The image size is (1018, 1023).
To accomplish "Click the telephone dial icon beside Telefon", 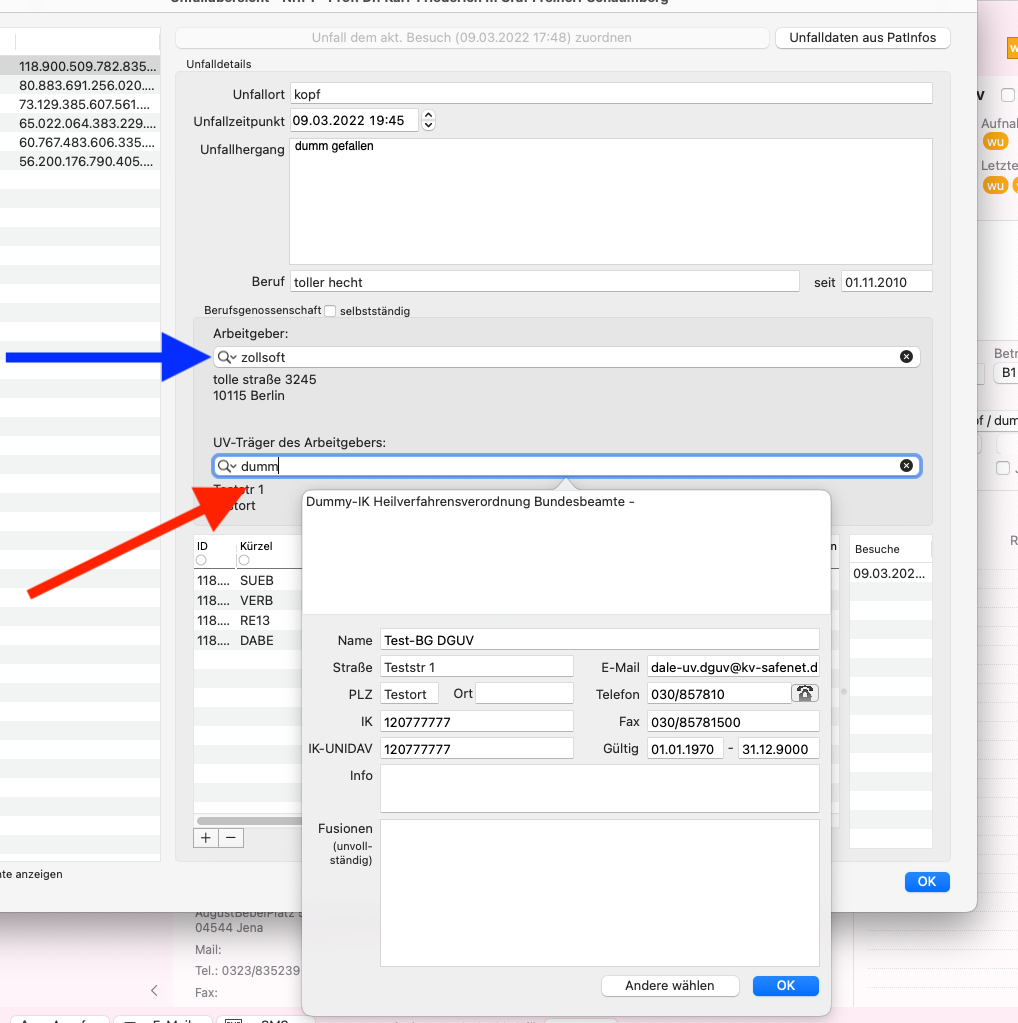I will coord(805,694).
